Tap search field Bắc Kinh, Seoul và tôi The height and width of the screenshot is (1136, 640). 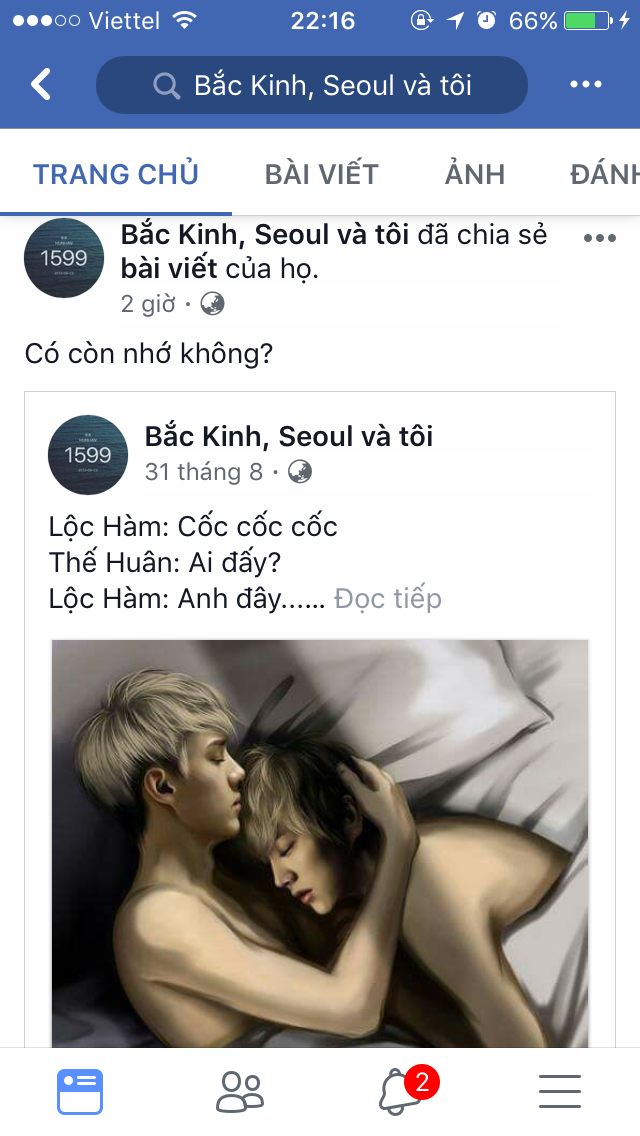[312, 85]
